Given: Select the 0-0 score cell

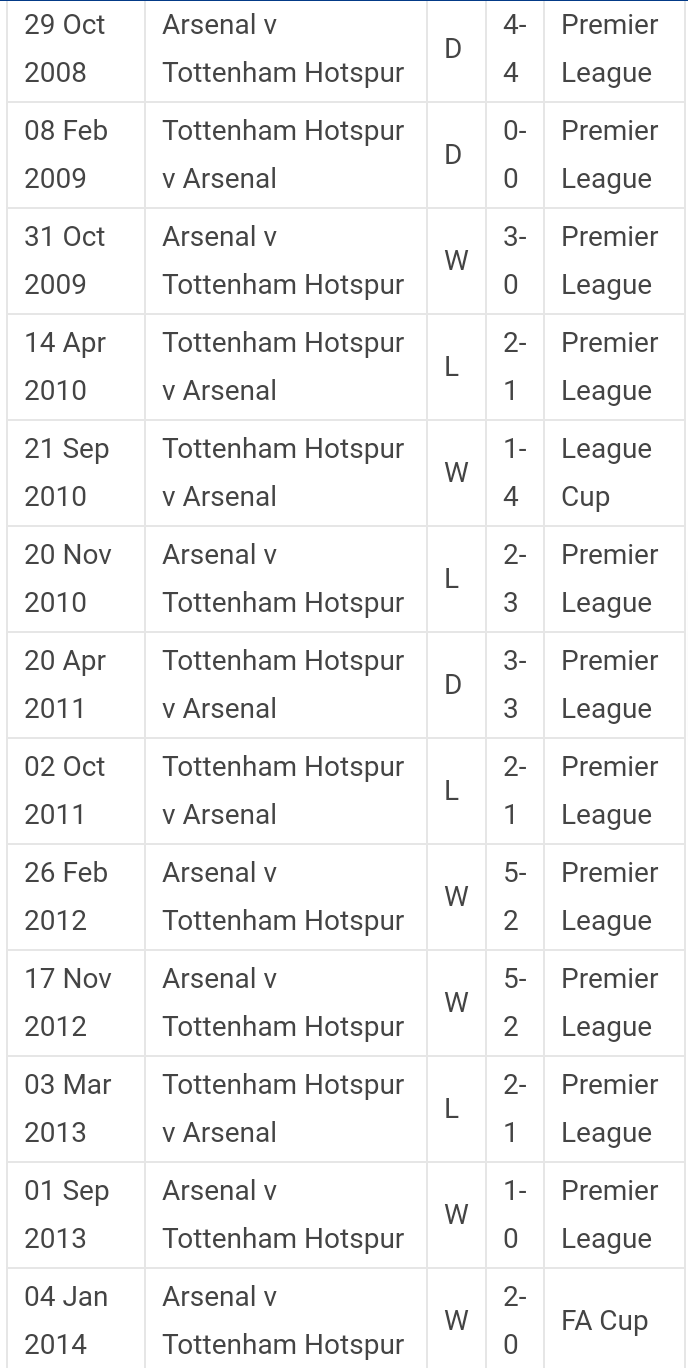Looking at the screenshot, I should [x=514, y=155].
